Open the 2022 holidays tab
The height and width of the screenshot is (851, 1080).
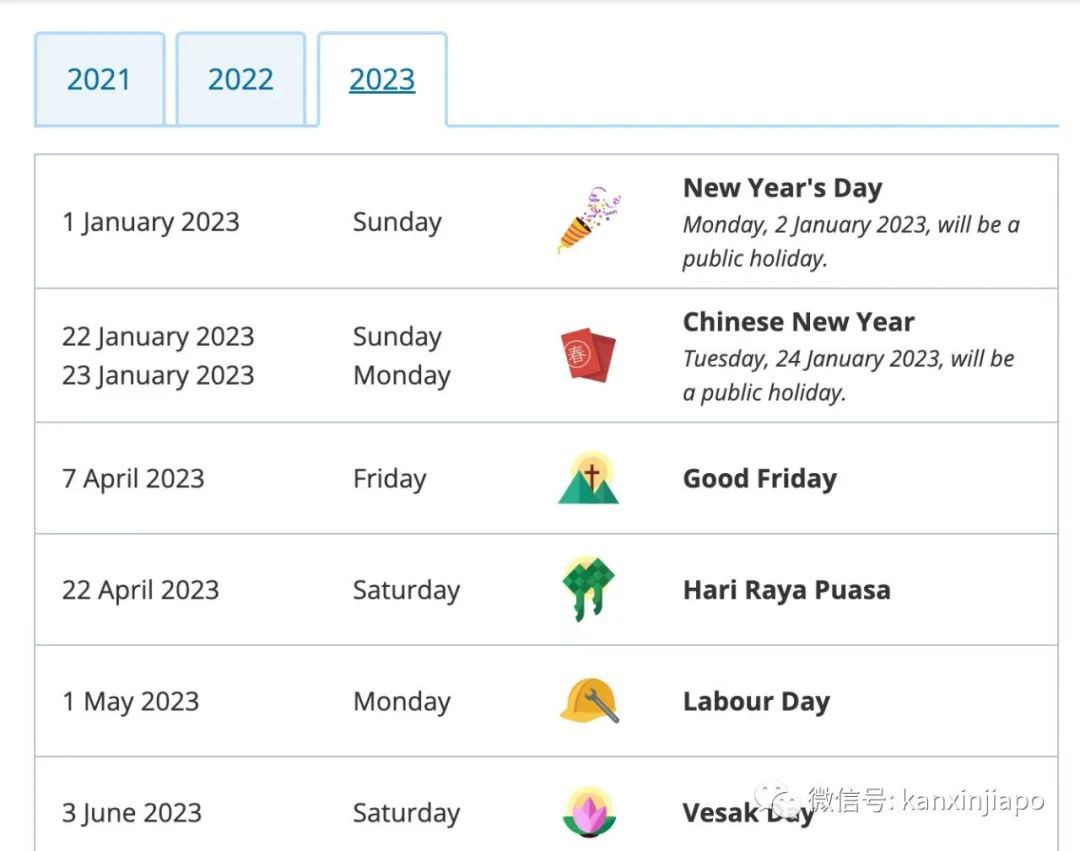240,78
